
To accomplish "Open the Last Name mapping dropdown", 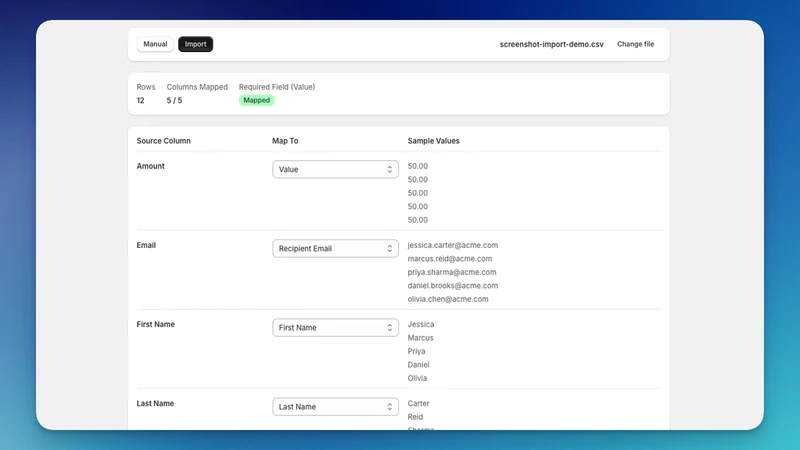I will 335,407.
